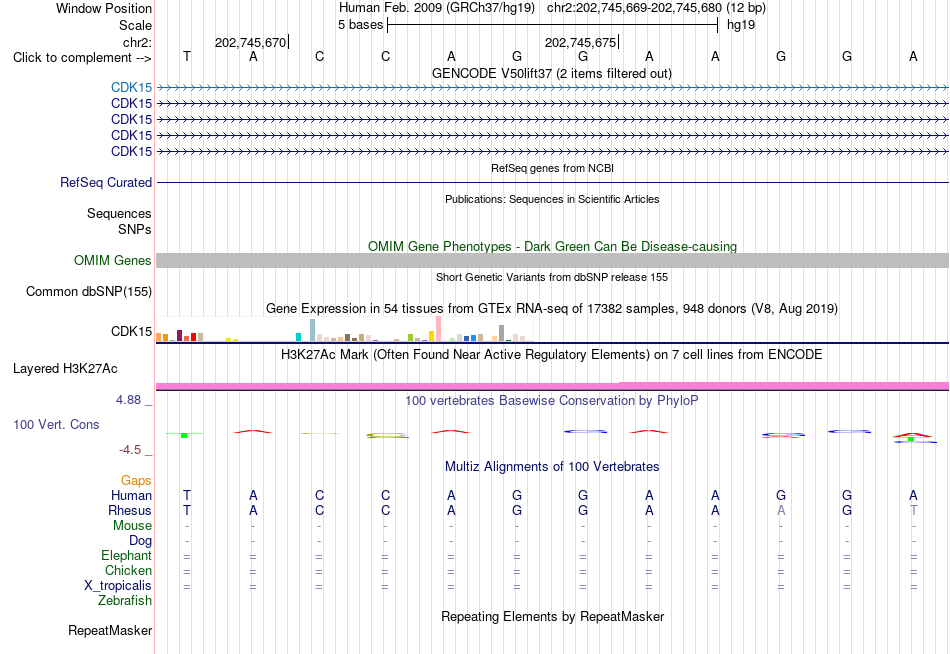The height and width of the screenshot is (654, 950).
Task: Click the Chicken alignment row label
Action: [128, 570]
